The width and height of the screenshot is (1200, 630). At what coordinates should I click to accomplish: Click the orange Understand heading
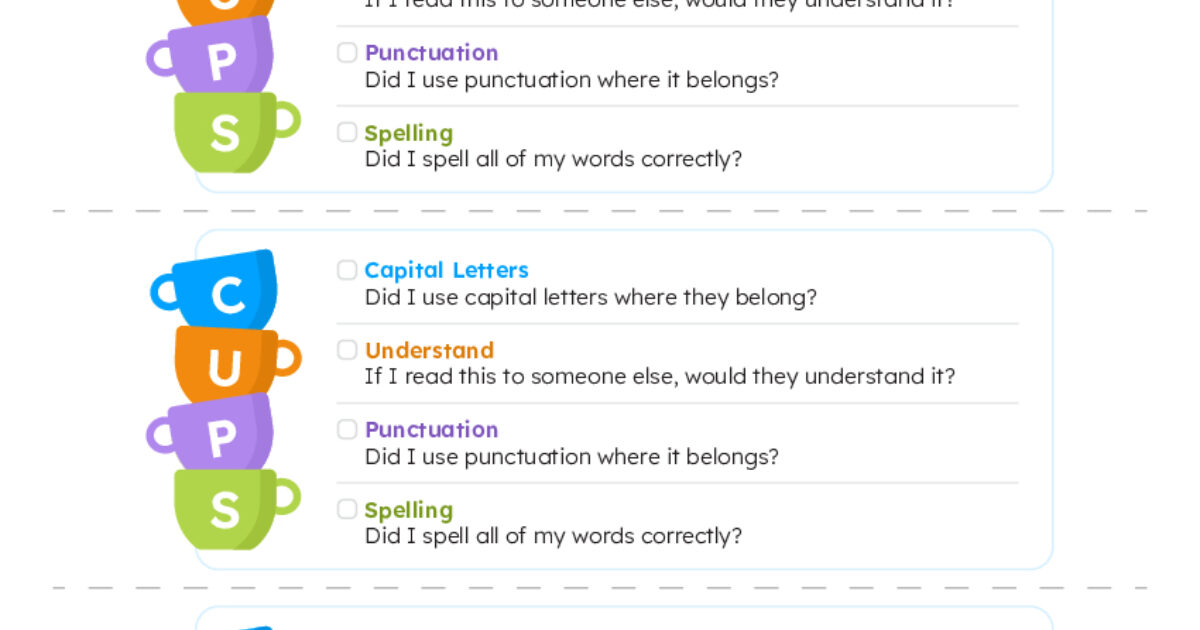click(429, 350)
